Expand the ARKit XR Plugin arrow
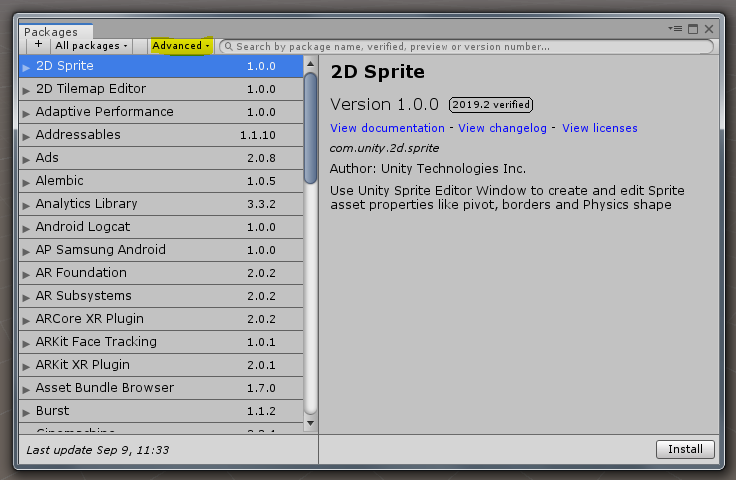 click(x=26, y=366)
